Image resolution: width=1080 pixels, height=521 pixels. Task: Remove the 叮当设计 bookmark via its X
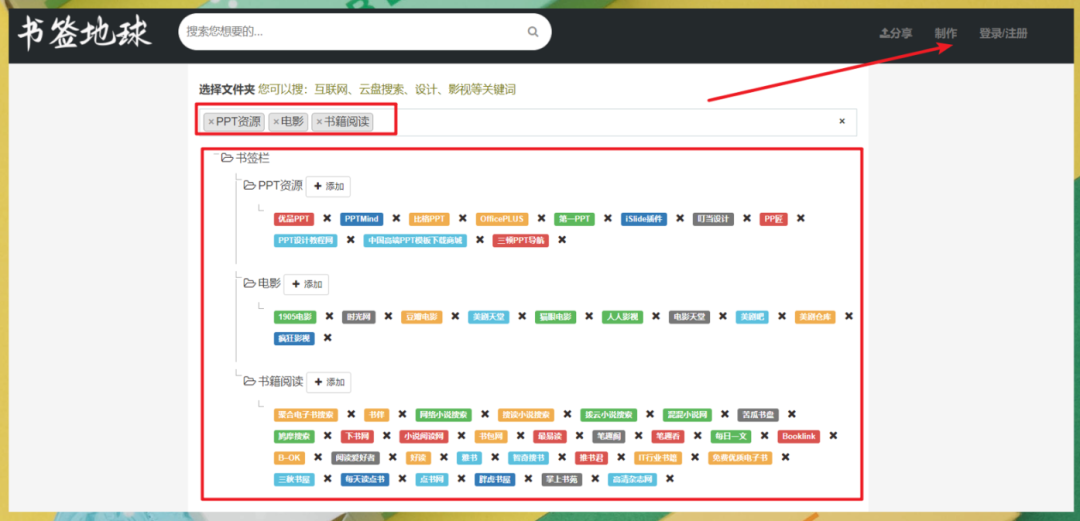[747, 218]
